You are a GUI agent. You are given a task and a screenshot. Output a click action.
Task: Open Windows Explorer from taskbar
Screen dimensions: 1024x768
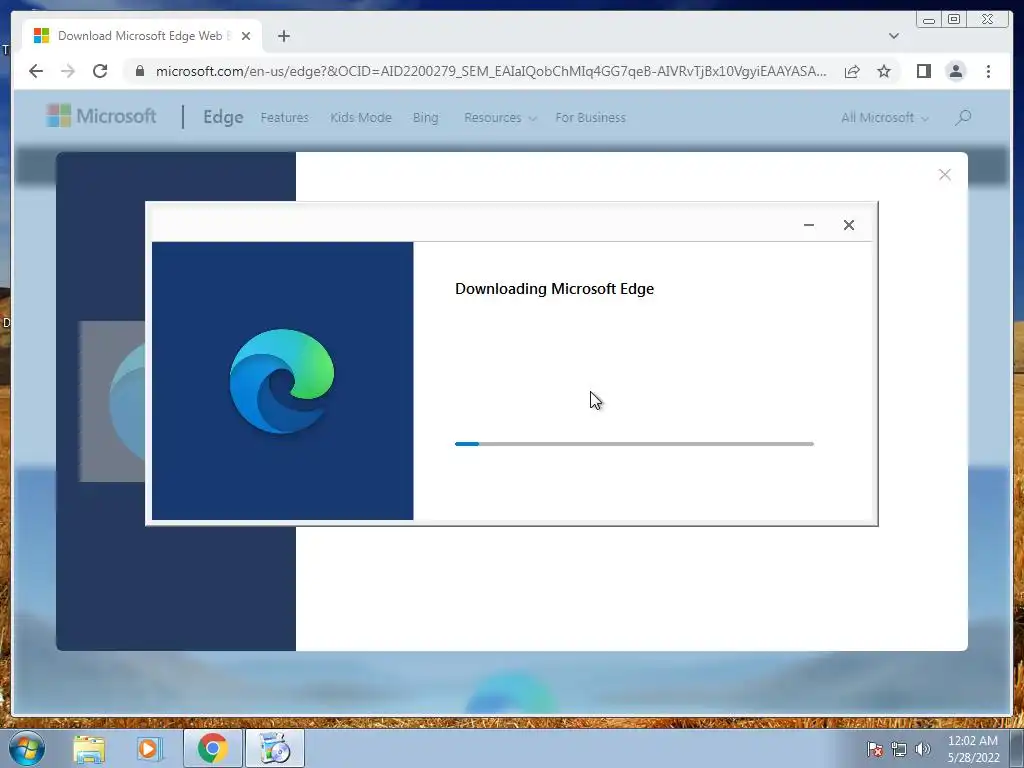coord(89,748)
